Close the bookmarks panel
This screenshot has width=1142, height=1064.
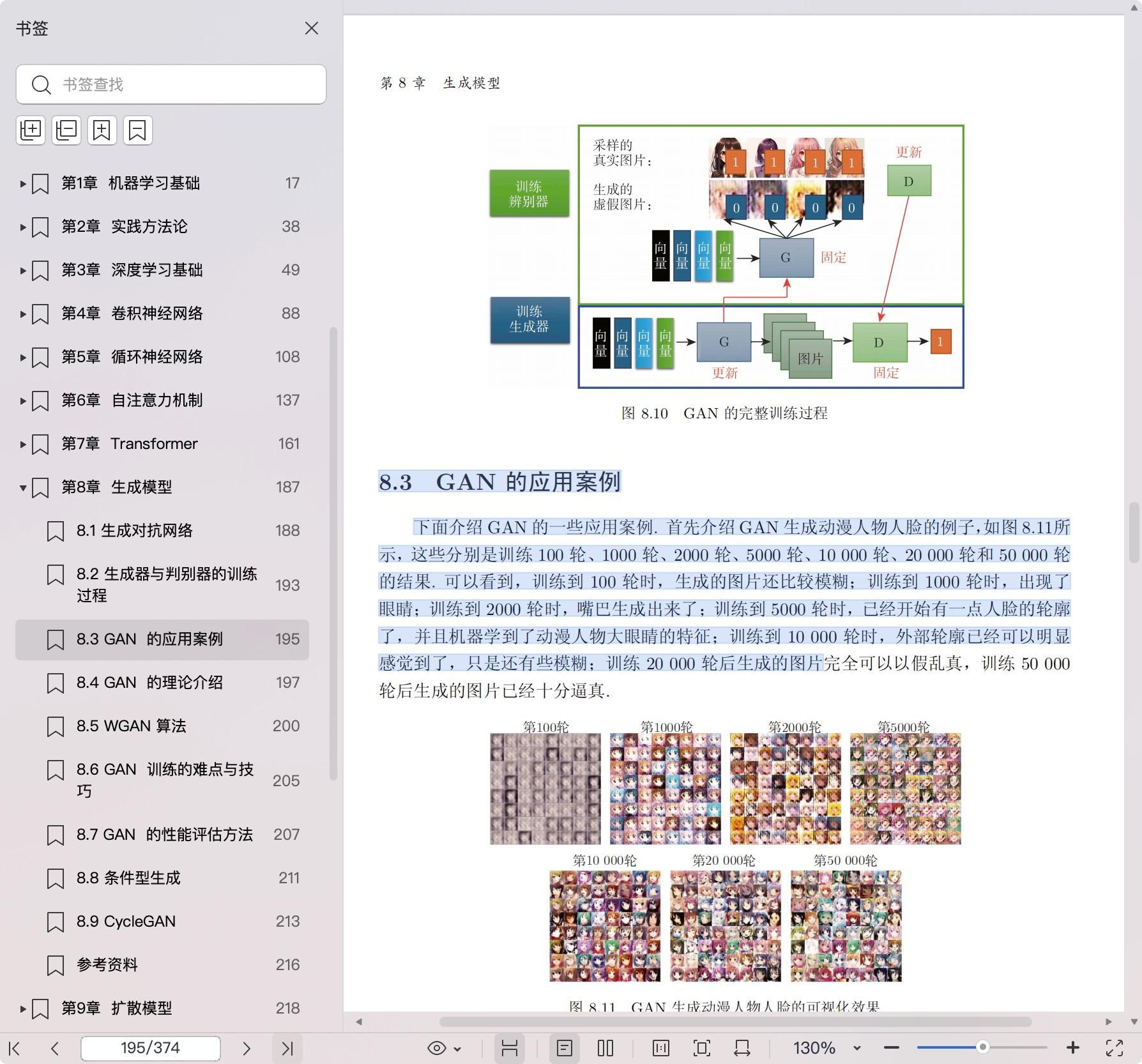pos(311,28)
